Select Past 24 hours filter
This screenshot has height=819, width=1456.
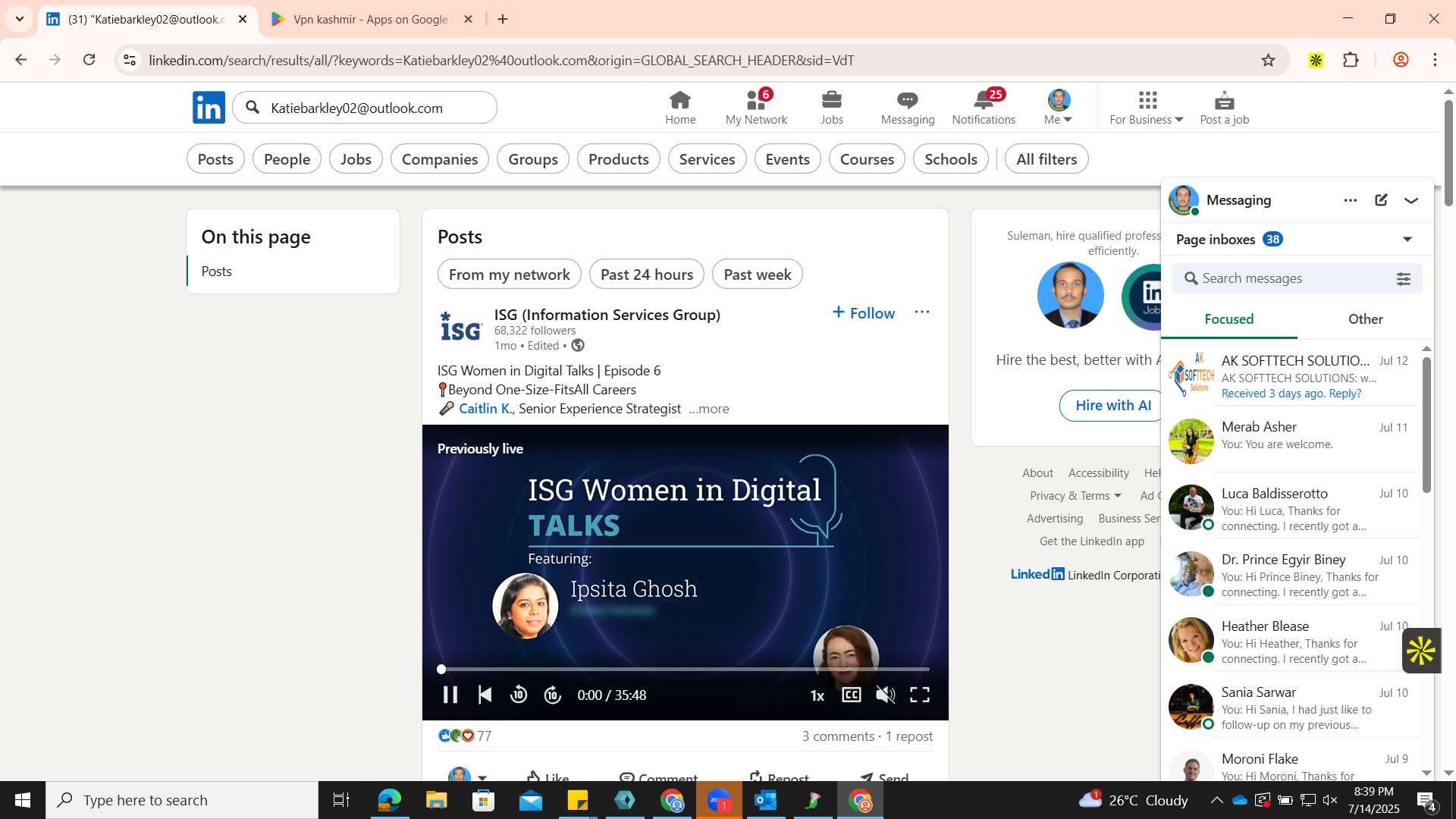click(x=647, y=275)
